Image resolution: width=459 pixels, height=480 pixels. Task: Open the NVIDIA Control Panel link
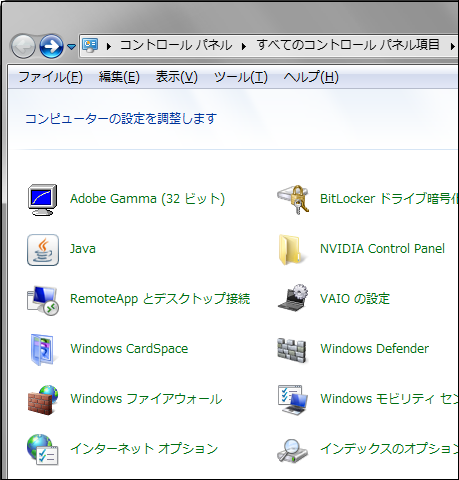point(382,249)
